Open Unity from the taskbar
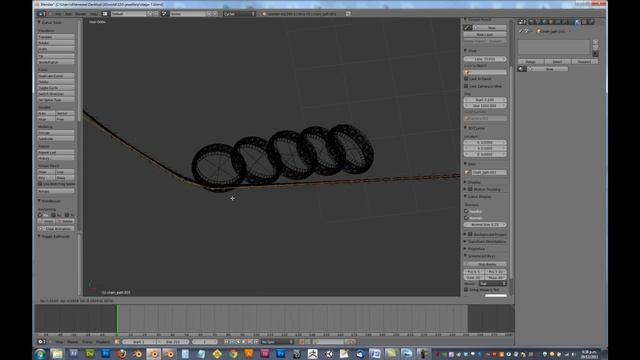Viewport: 640px width, 360px height. [329, 354]
